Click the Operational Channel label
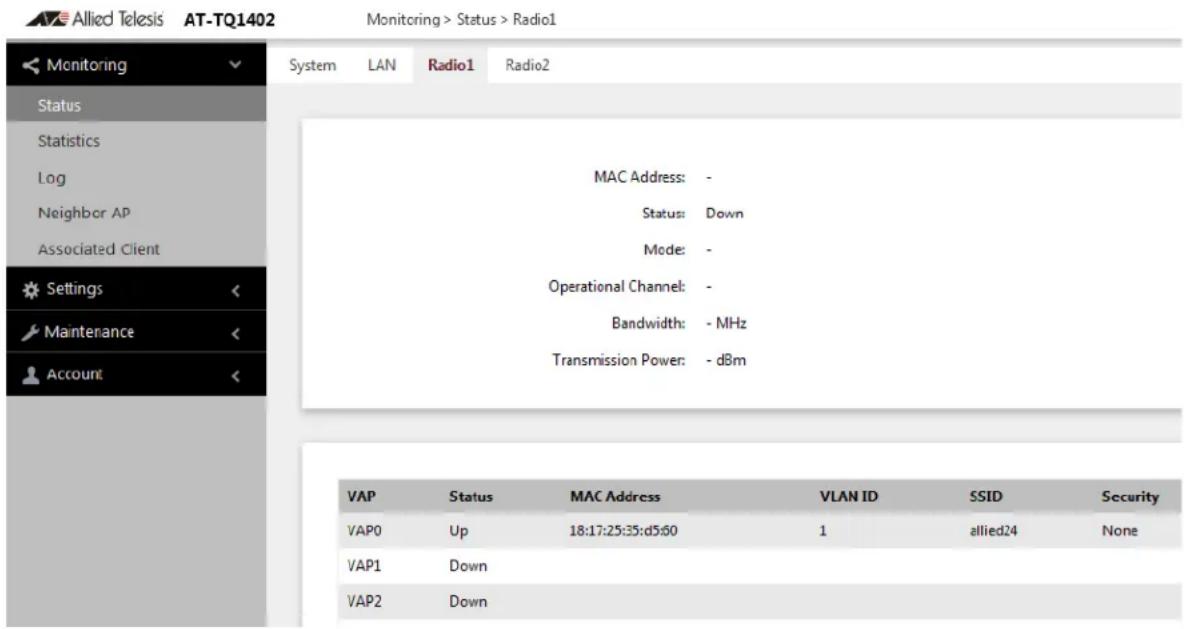1184x629 pixels. tap(617, 287)
